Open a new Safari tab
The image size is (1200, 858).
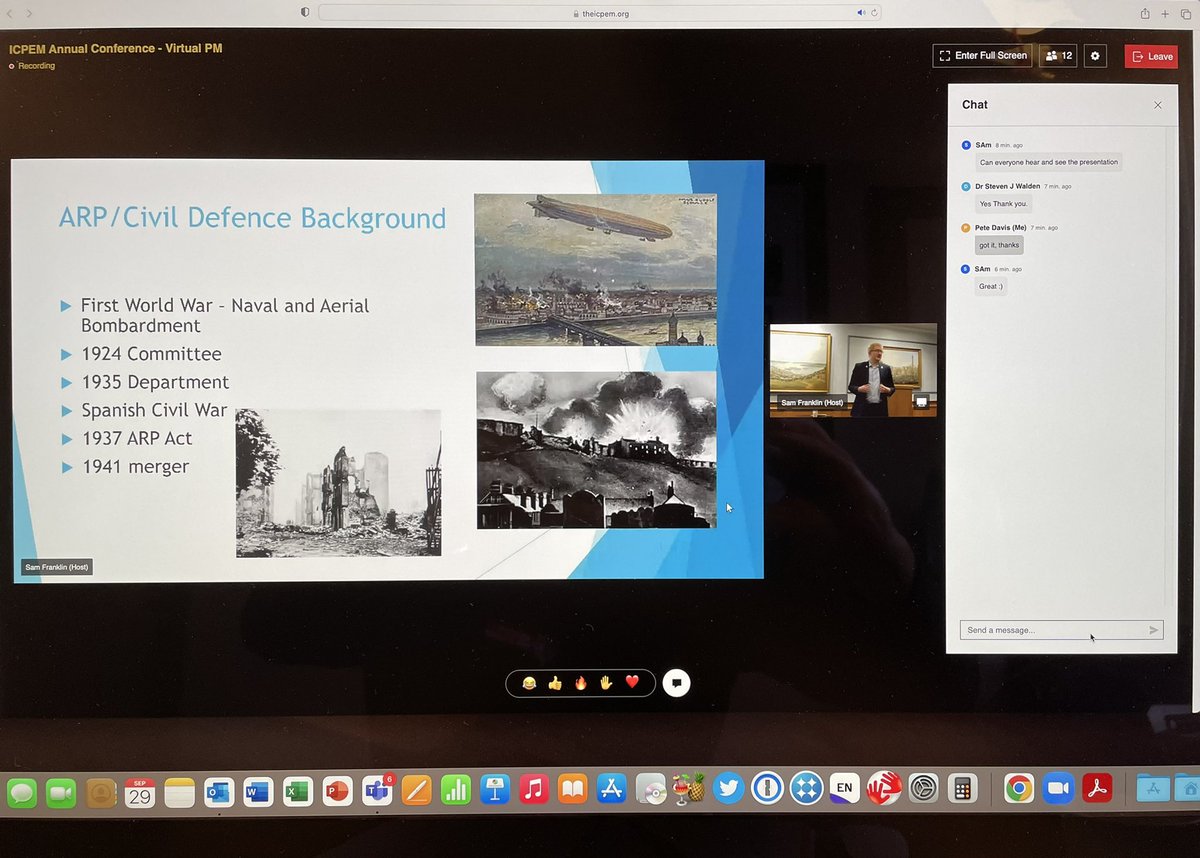tap(1165, 13)
